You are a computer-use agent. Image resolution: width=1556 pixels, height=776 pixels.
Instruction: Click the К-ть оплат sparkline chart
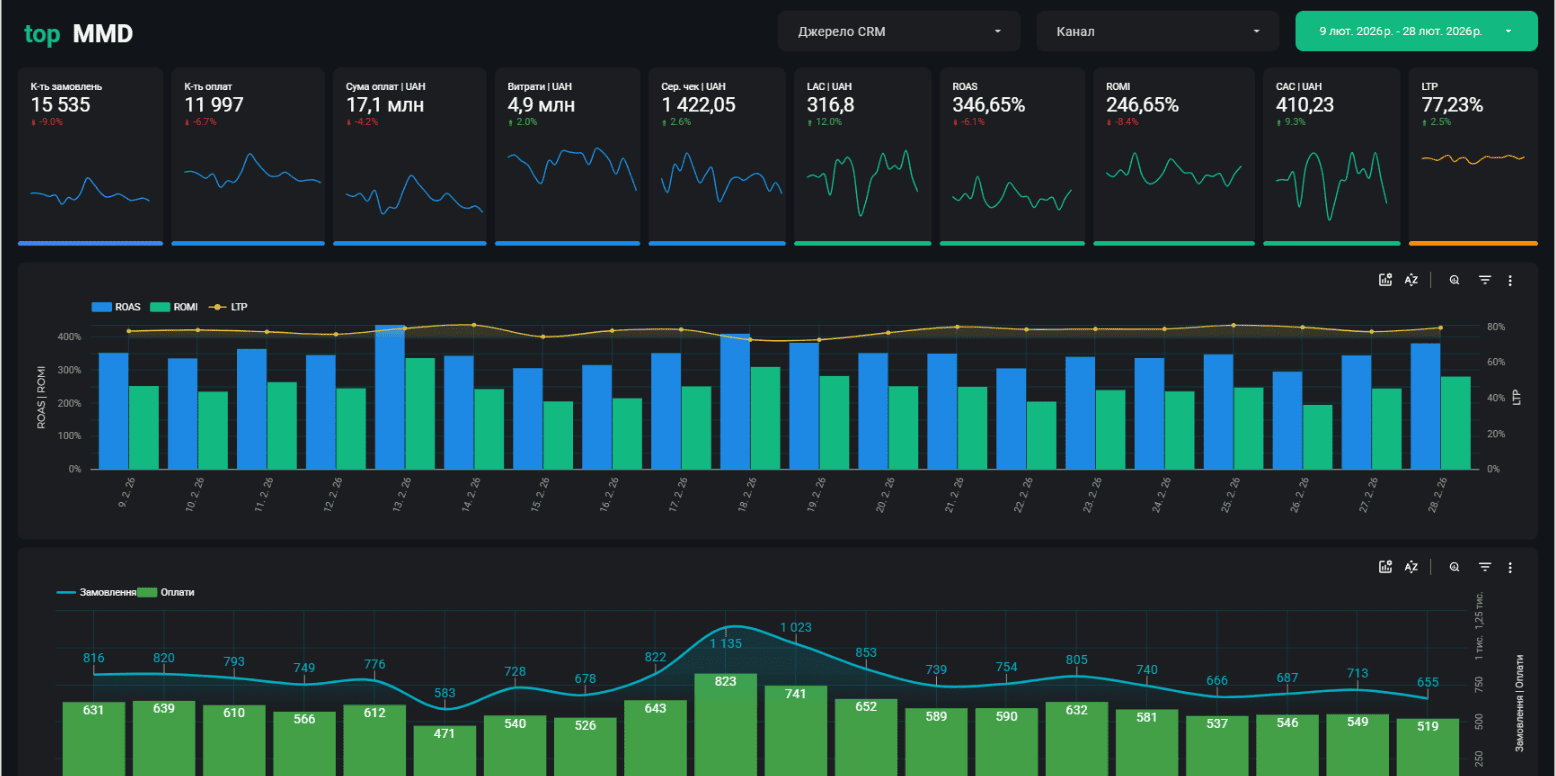[x=252, y=170]
